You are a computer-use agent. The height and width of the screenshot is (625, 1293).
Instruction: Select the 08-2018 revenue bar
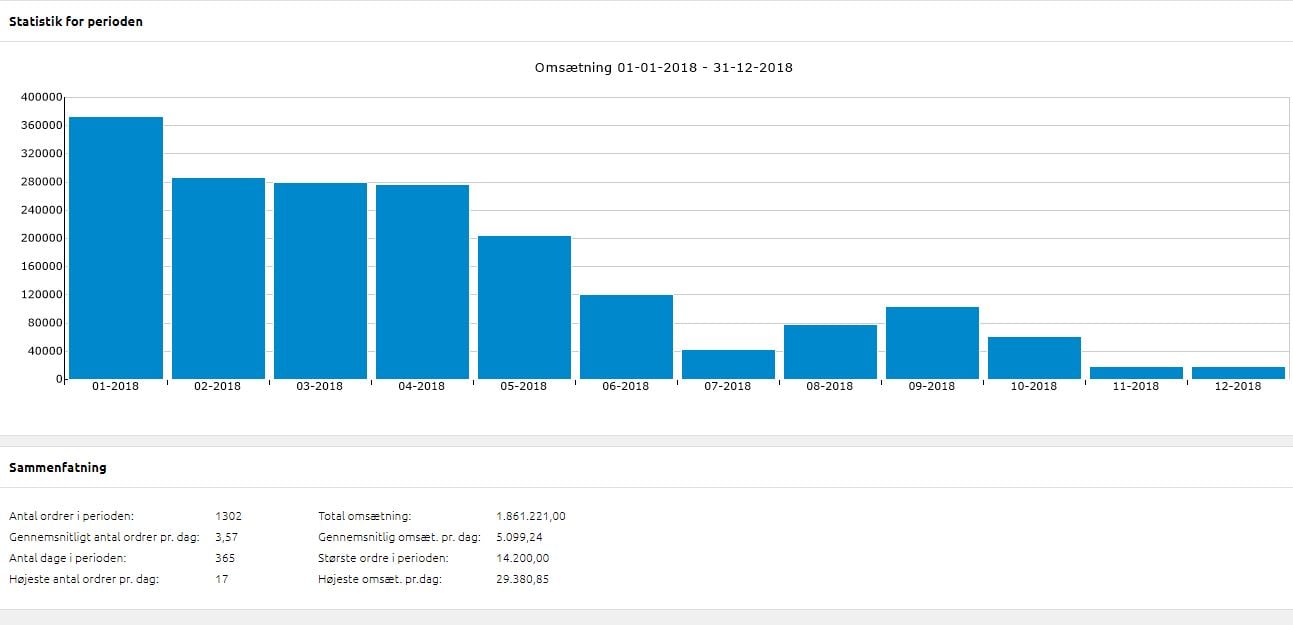pos(830,352)
